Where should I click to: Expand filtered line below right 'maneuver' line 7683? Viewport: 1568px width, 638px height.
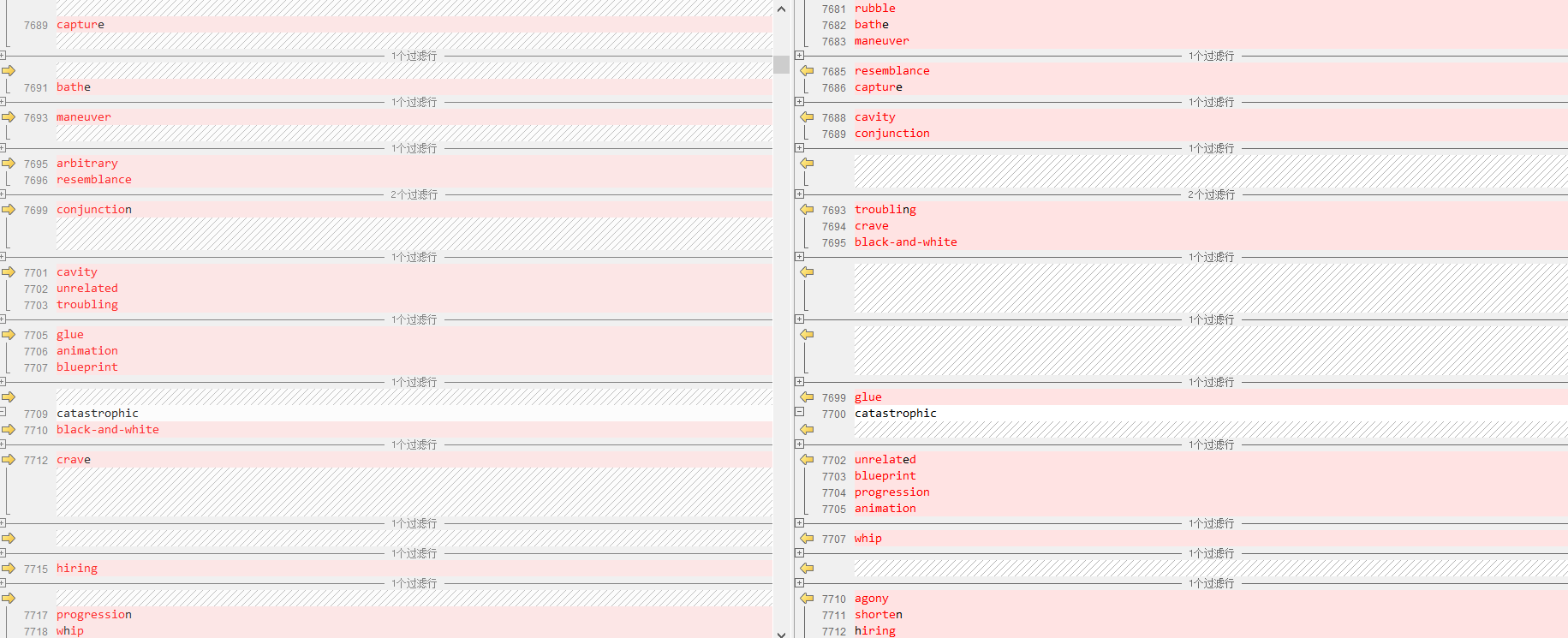[x=799, y=56]
